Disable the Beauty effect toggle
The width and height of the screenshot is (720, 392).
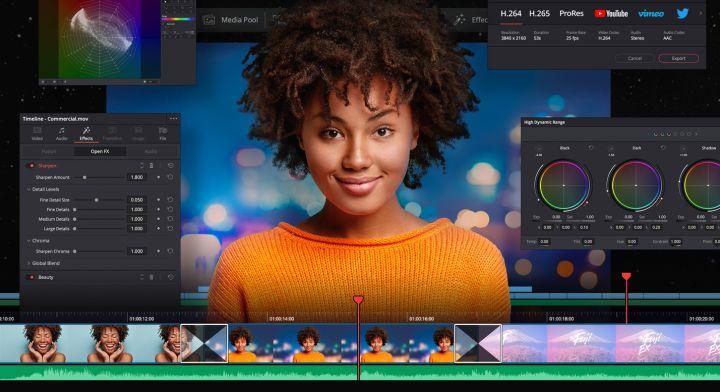click(31, 277)
